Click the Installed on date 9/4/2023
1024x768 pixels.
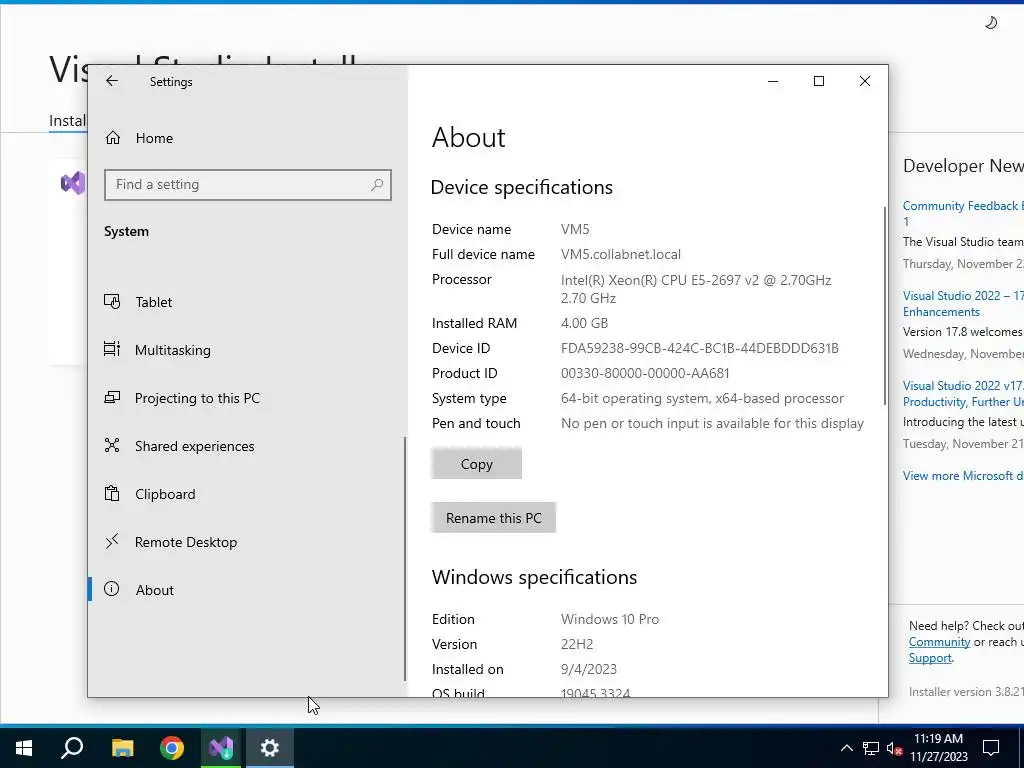tap(588, 669)
